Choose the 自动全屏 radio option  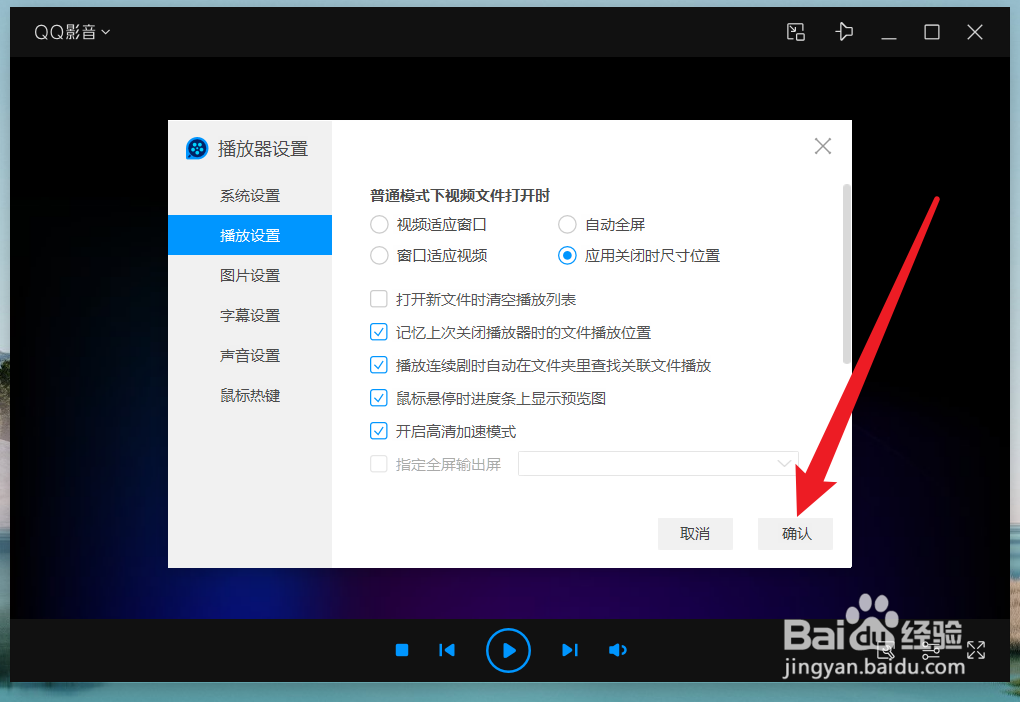567,224
